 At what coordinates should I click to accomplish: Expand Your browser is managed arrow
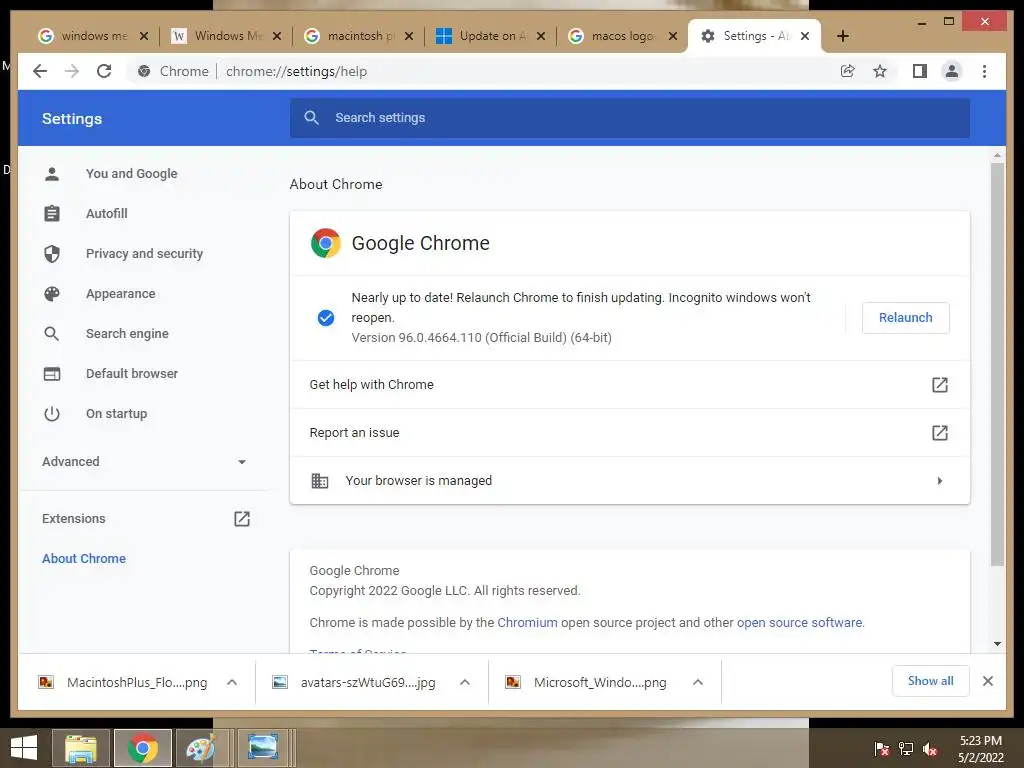point(939,481)
